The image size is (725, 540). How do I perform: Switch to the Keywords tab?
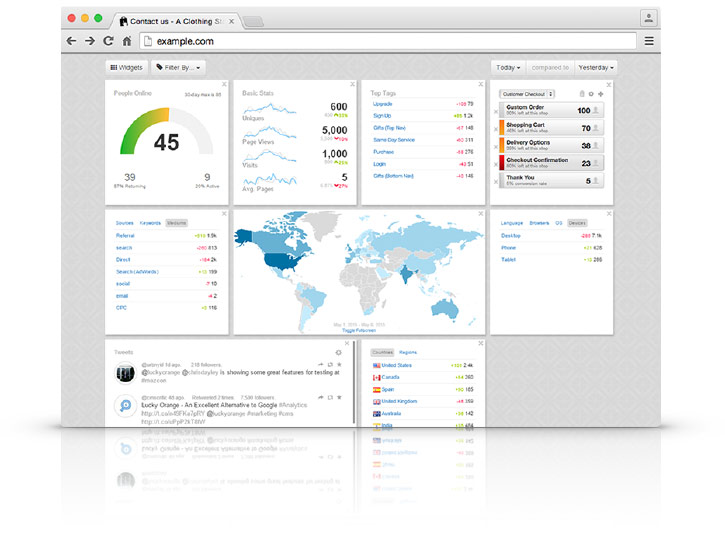click(150, 223)
